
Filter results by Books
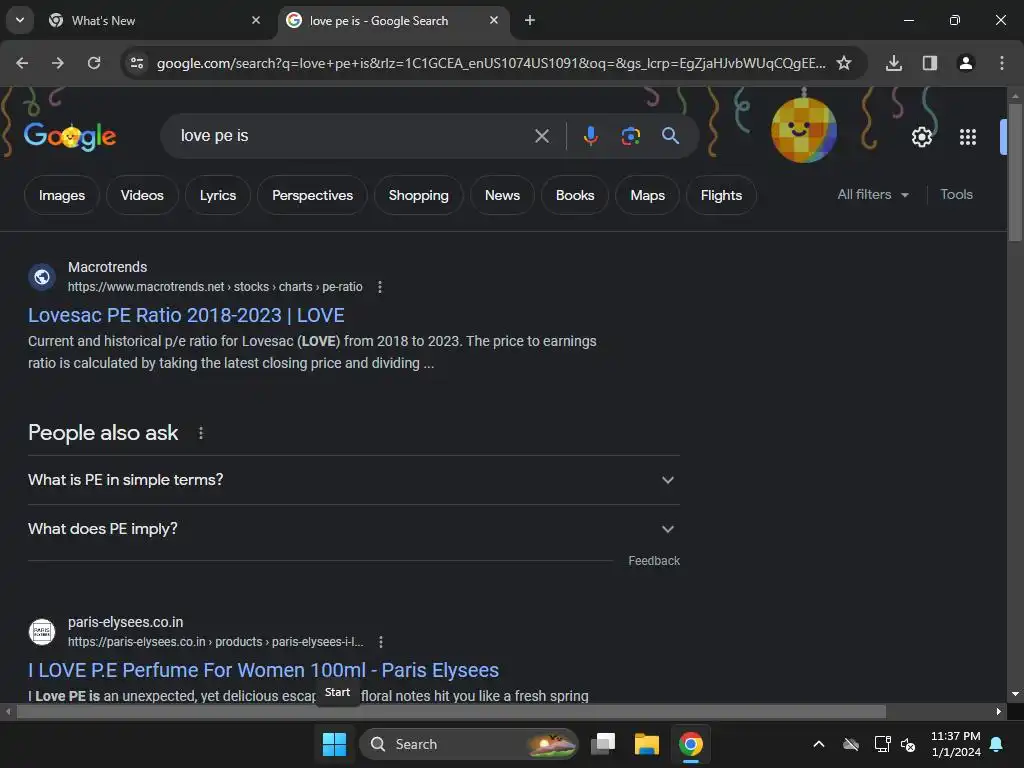pyautogui.click(x=575, y=195)
